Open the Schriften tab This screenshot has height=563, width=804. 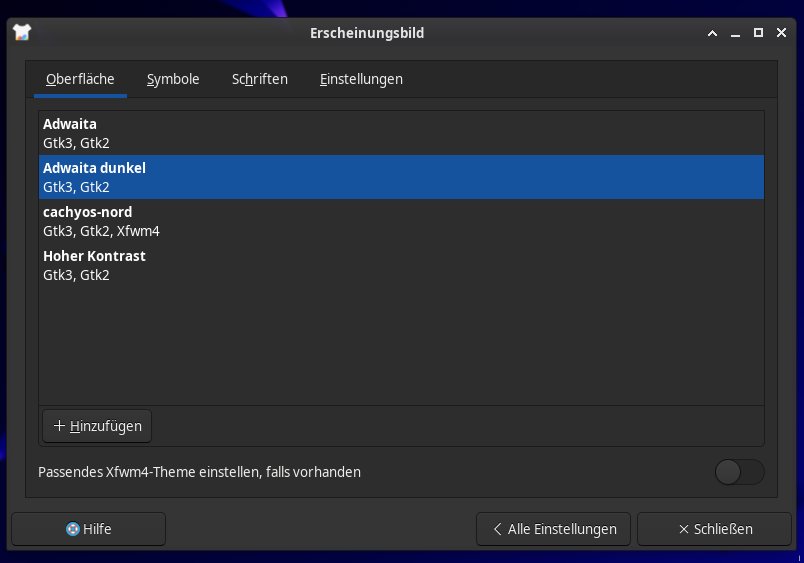(x=259, y=79)
